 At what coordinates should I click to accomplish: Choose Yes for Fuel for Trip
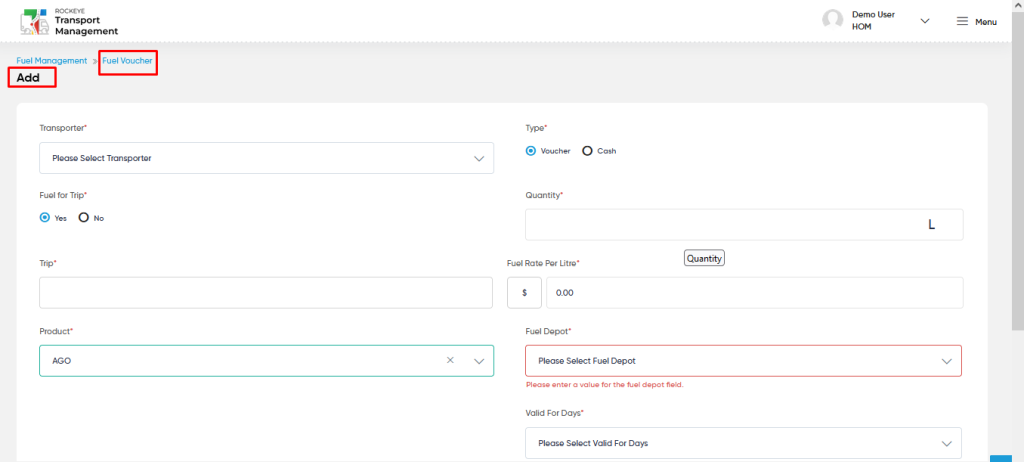[45, 218]
